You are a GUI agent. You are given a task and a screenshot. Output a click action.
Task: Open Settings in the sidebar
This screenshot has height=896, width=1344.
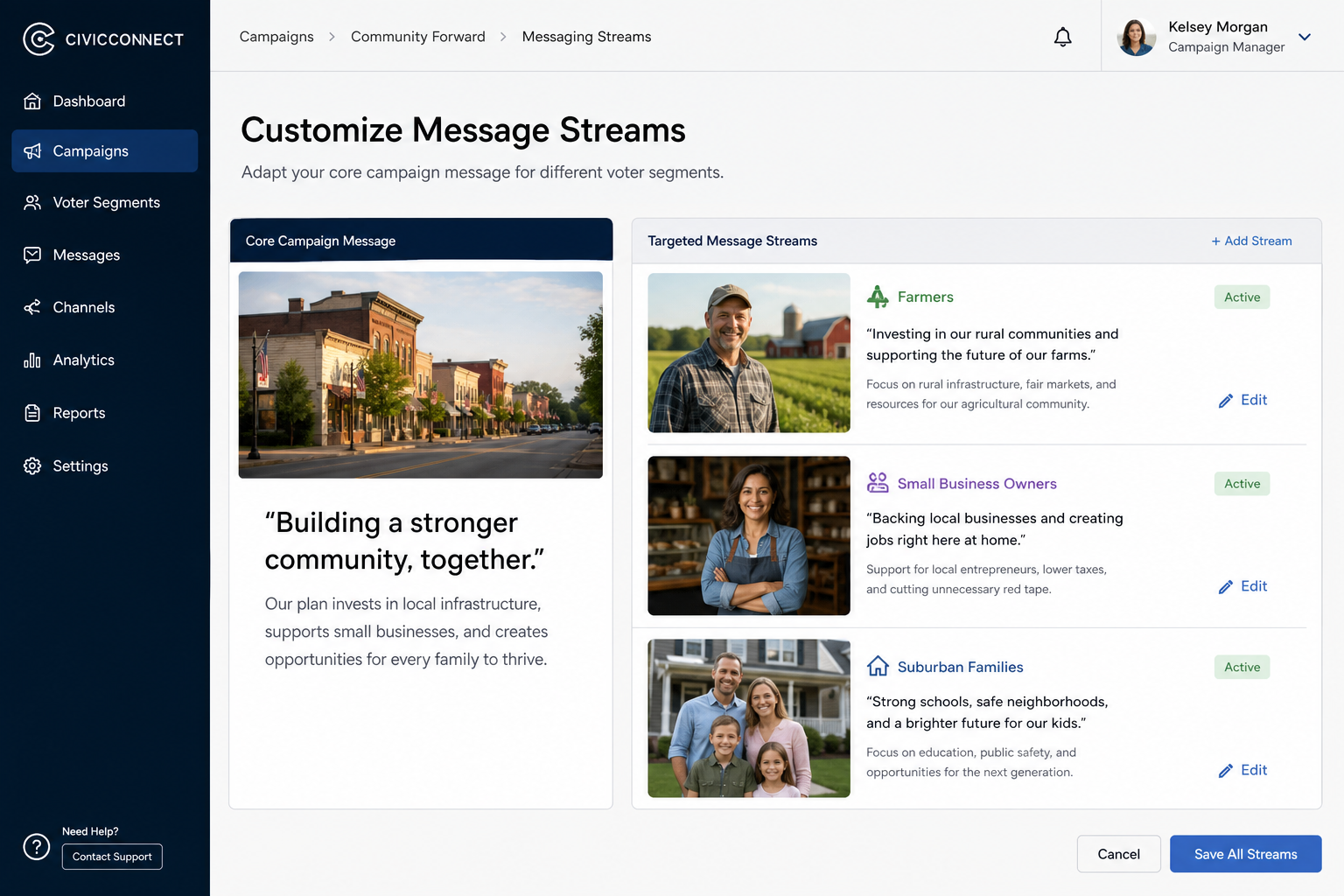(105, 466)
